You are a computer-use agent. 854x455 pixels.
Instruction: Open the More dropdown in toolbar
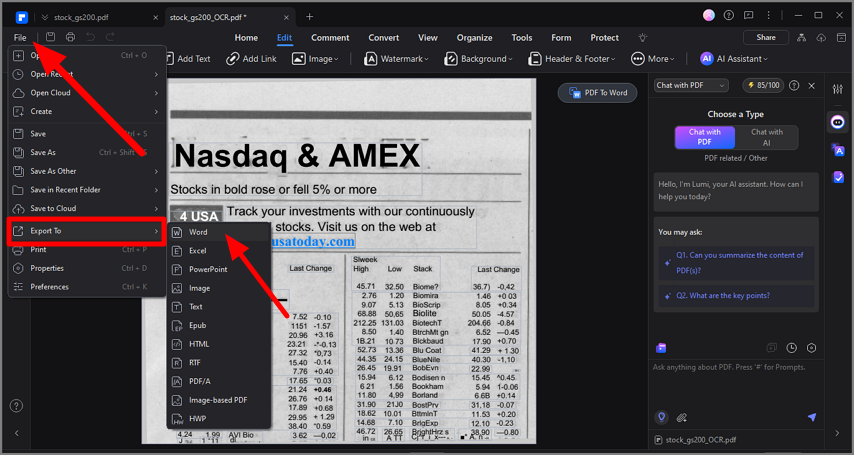pyautogui.click(x=652, y=59)
